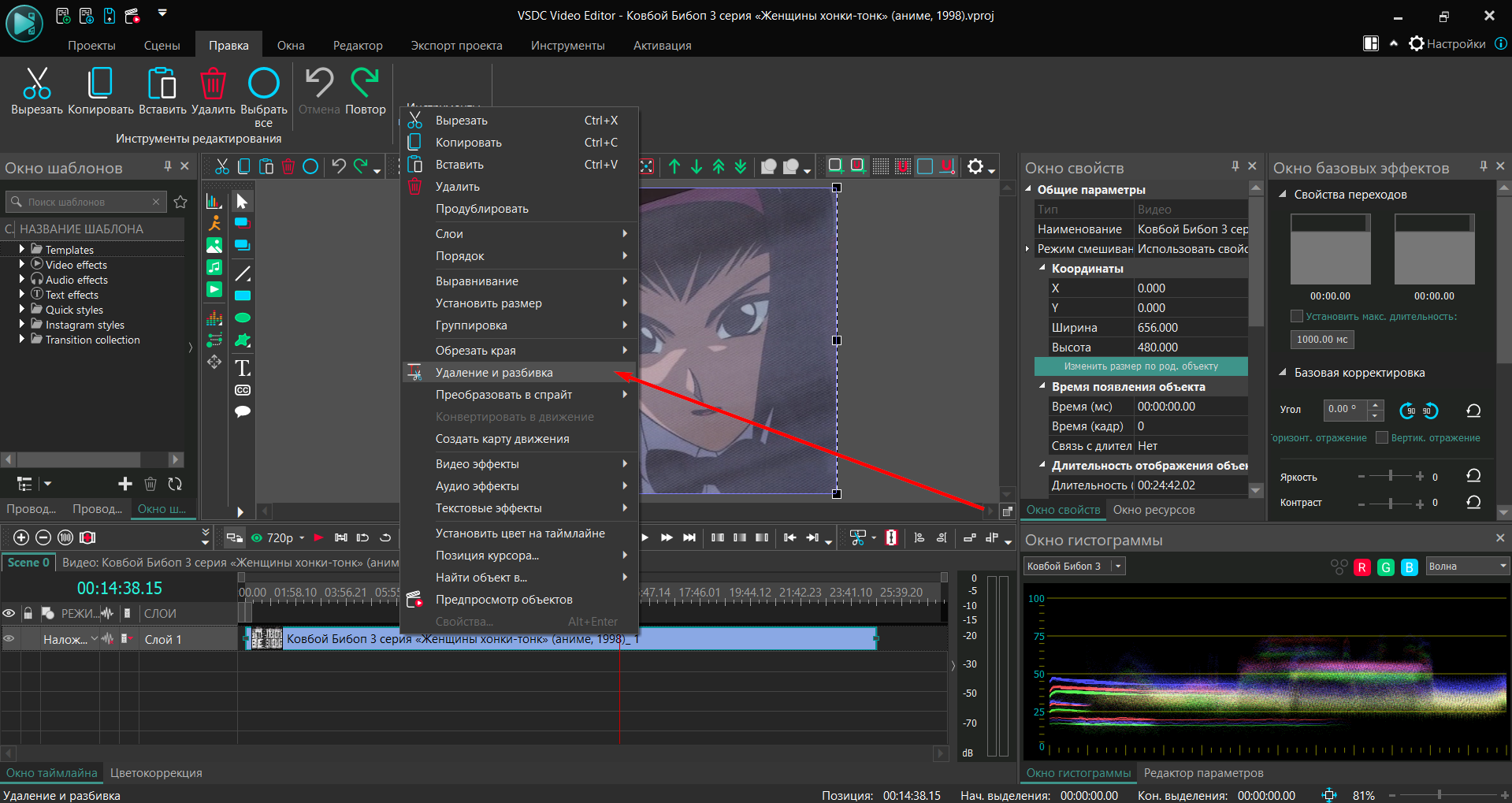Screen dimensions: 1512x803
Task: Open the Инструменты menu tab
Action: (x=567, y=46)
